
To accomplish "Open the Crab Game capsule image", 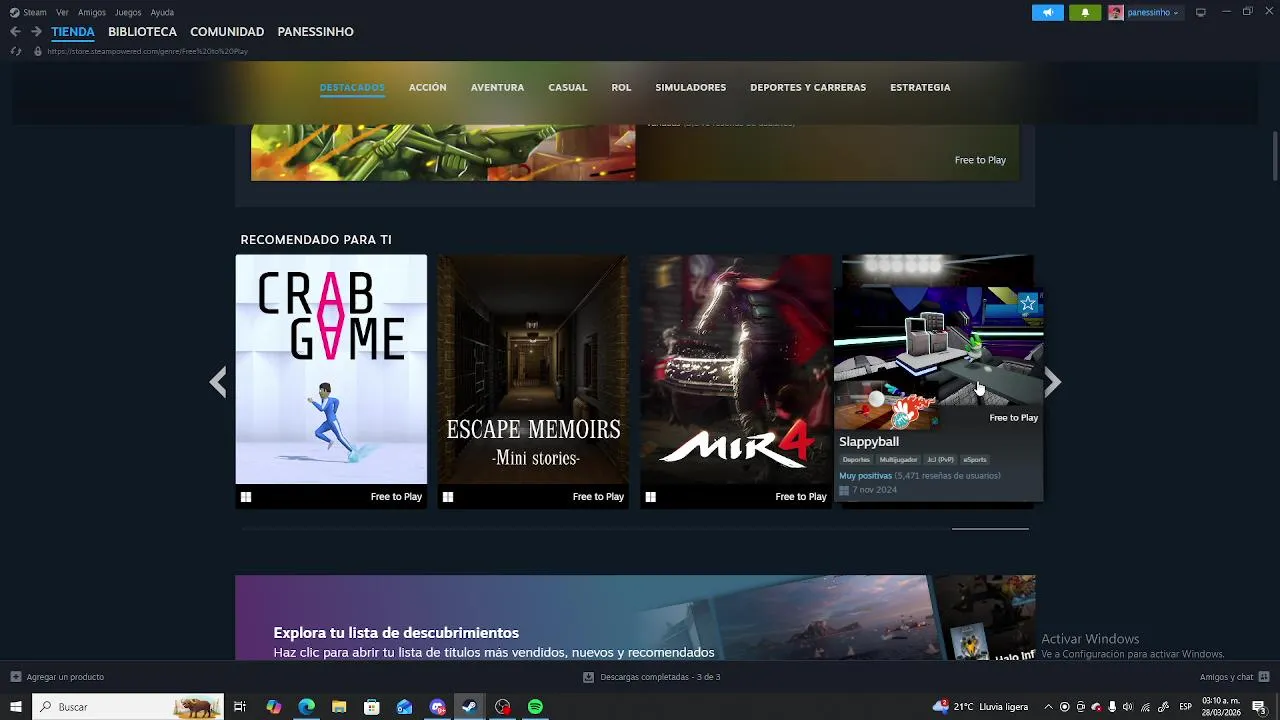I will (331, 369).
